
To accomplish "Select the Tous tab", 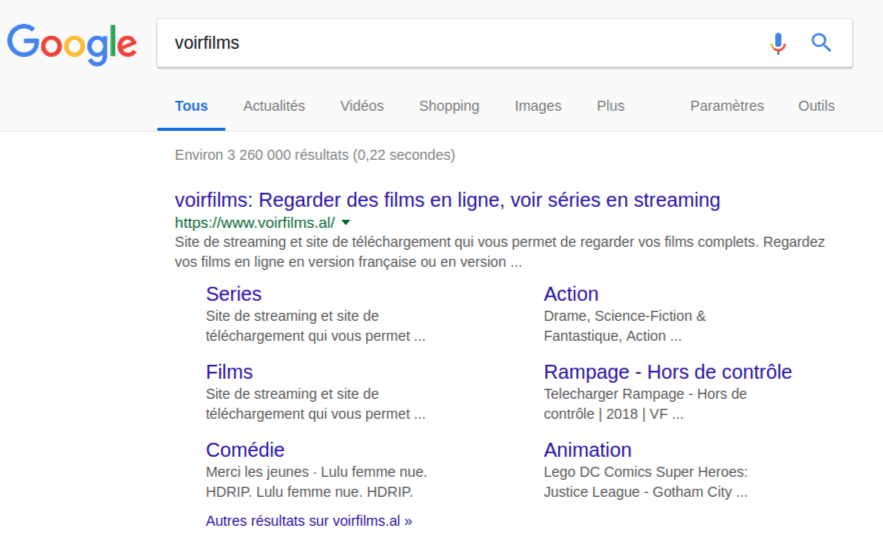I will [191, 106].
